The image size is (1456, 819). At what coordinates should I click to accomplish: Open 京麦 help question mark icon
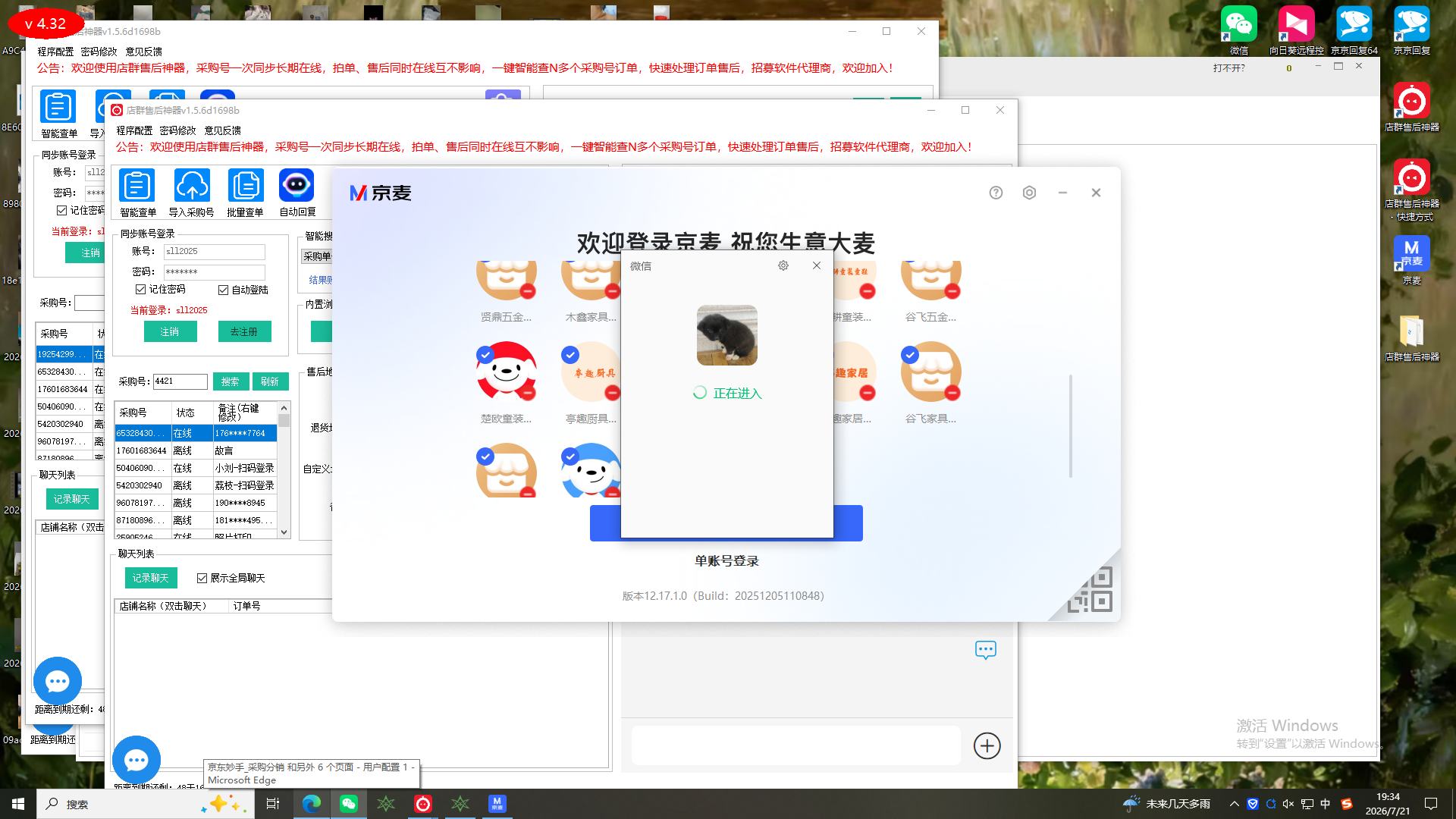click(996, 193)
